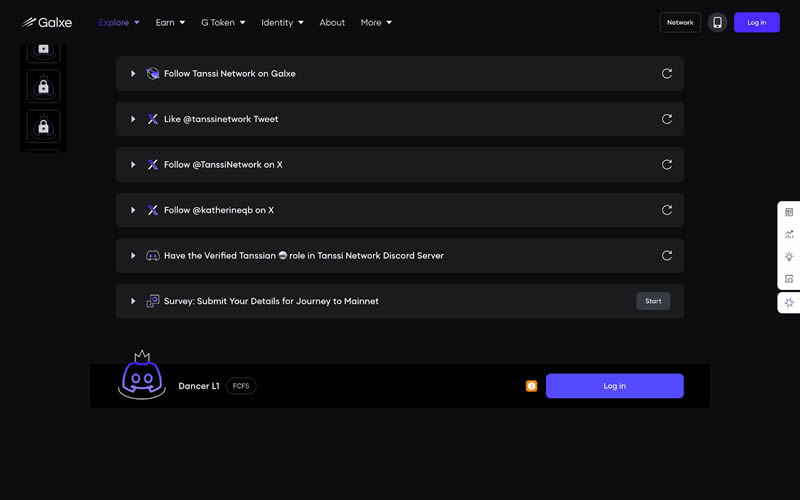Viewport: 800px width, 500px height.
Task: Click the Galxe logo in the header
Action: (47, 22)
